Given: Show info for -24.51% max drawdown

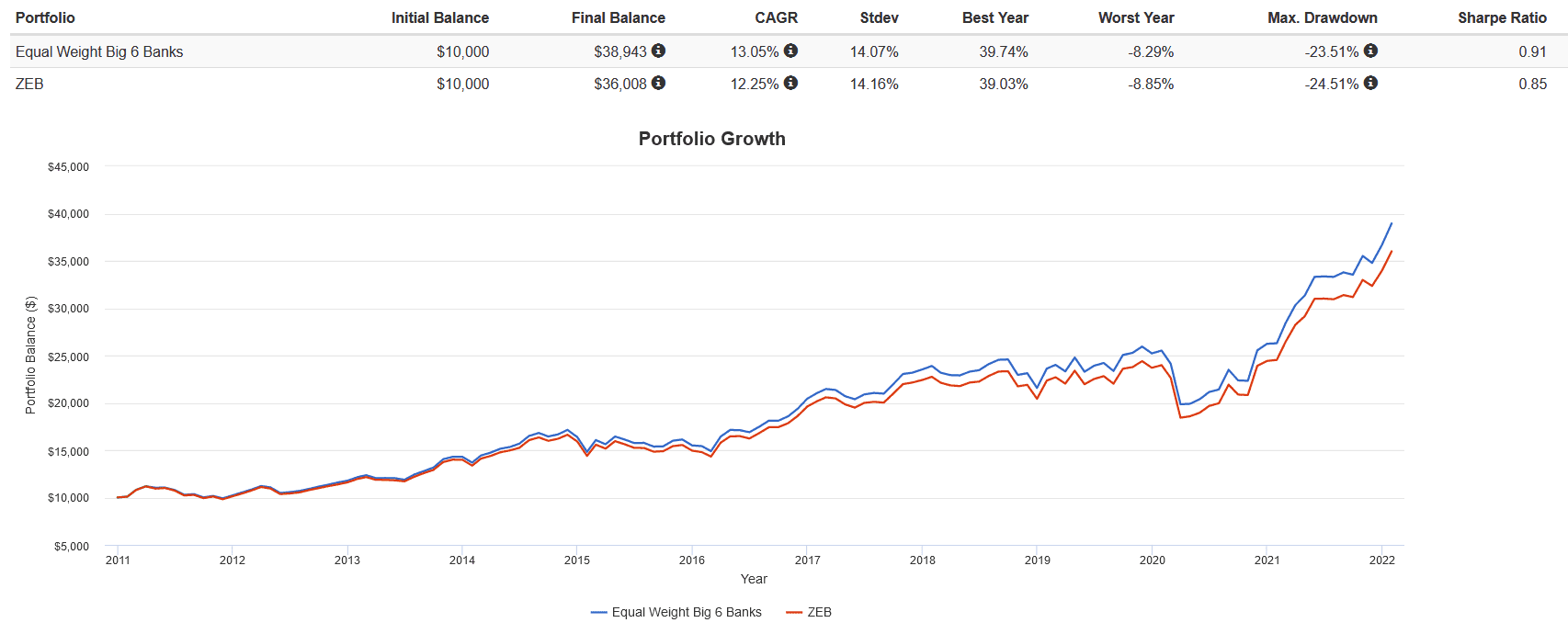Looking at the screenshot, I should 1370,84.
